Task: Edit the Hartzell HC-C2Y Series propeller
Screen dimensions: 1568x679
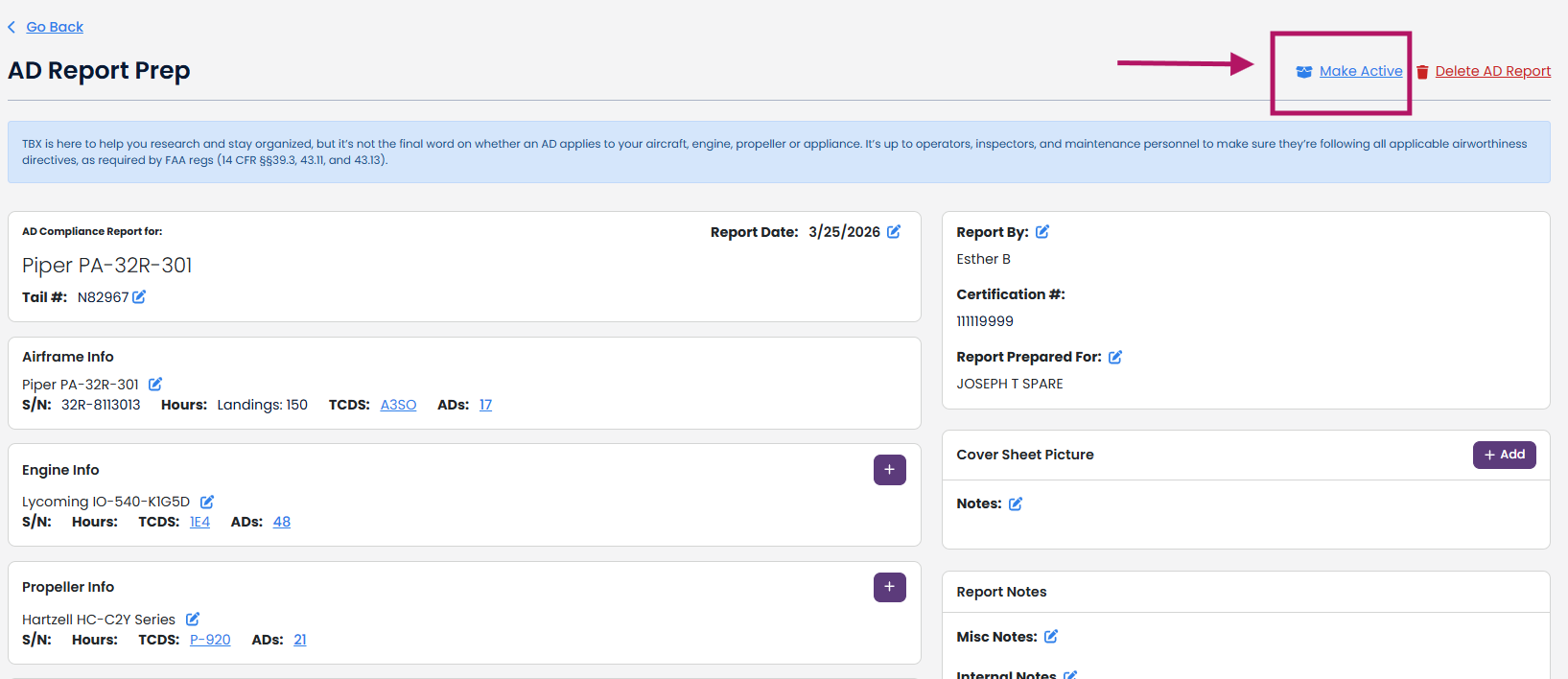Action: [193, 619]
